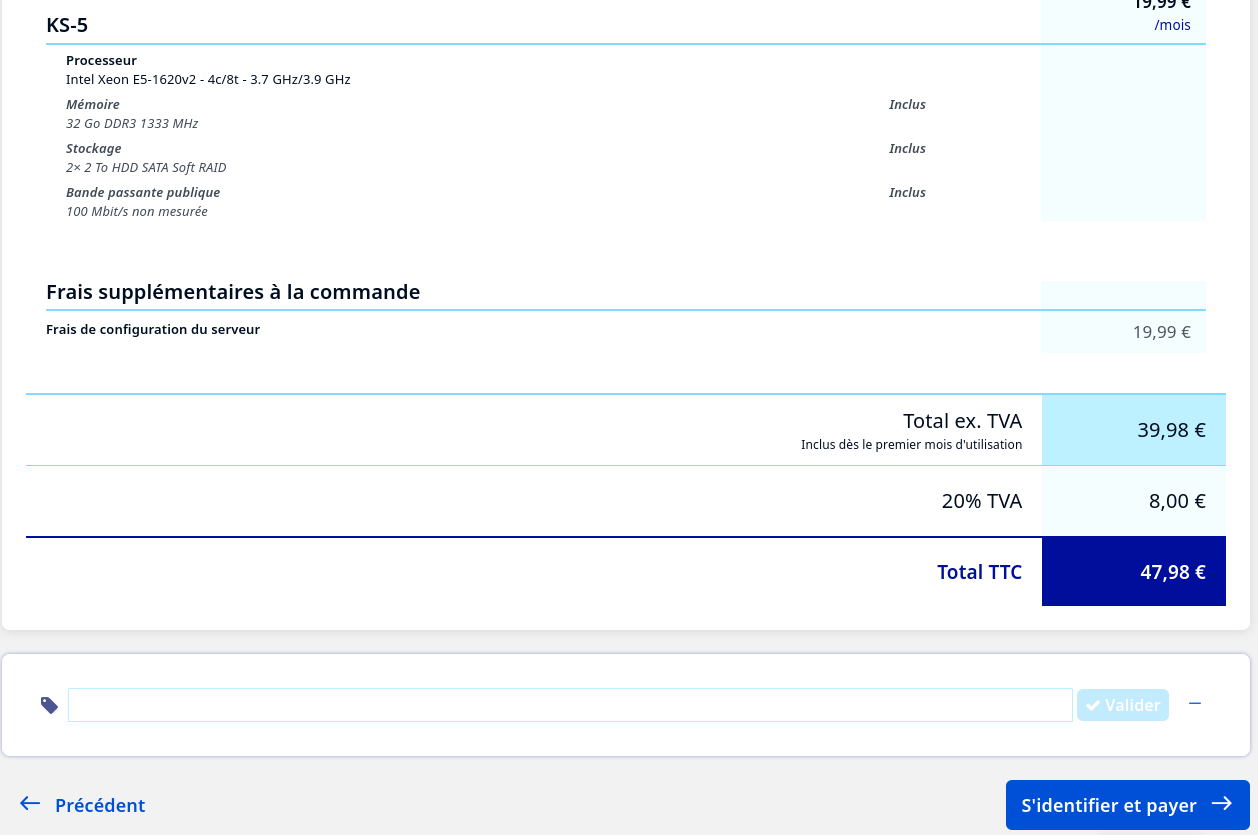Screen dimensions: 1258x835
Task: Click the Frais supplémentaires à la commande heading
Action: coord(233,292)
